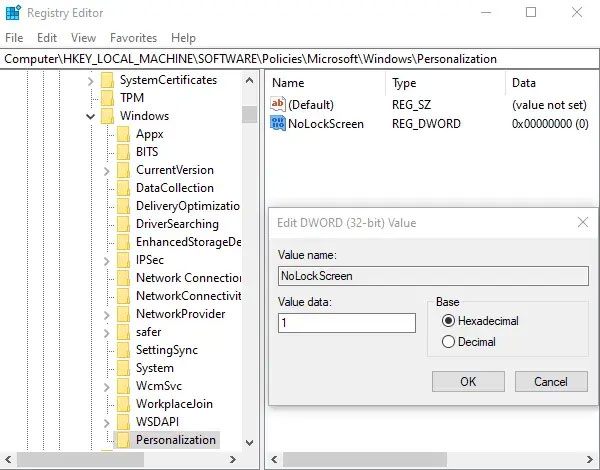This screenshot has width=600, height=470.
Task: Click the tree pane scroll up arrow
Action: (x=249, y=80)
